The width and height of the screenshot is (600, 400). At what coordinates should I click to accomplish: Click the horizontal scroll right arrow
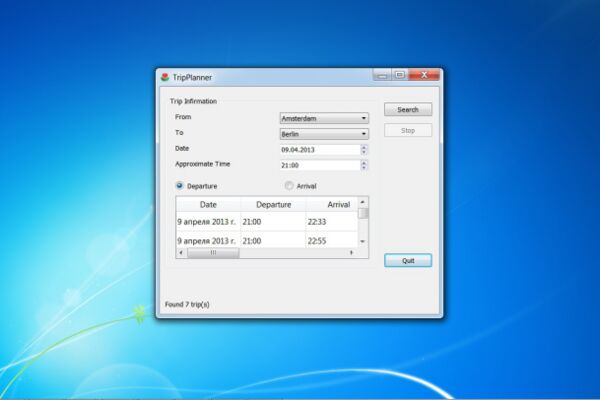(x=351, y=253)
